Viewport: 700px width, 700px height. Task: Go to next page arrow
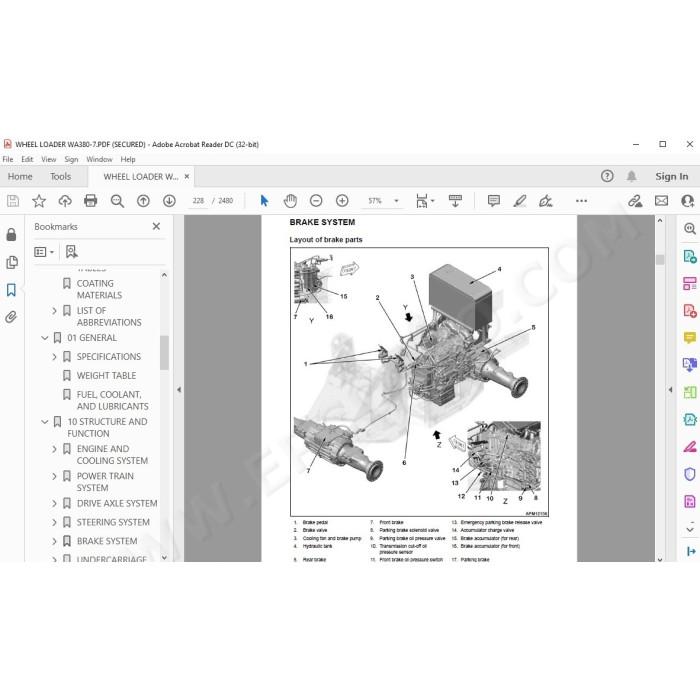tap(169, 201)
